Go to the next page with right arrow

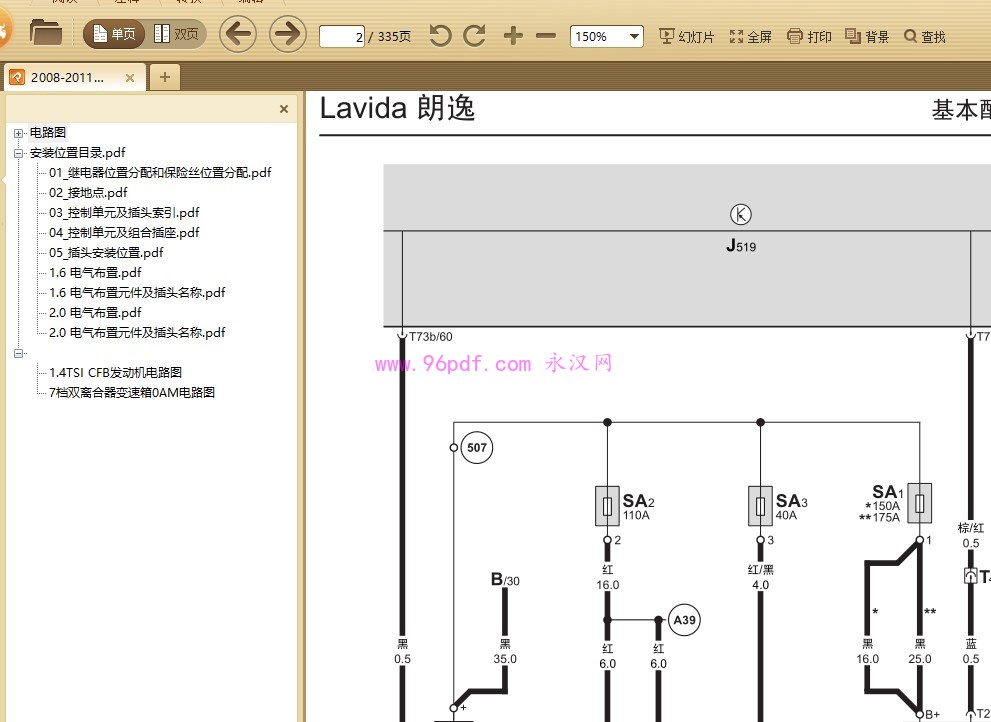click(x=288, y=34)
